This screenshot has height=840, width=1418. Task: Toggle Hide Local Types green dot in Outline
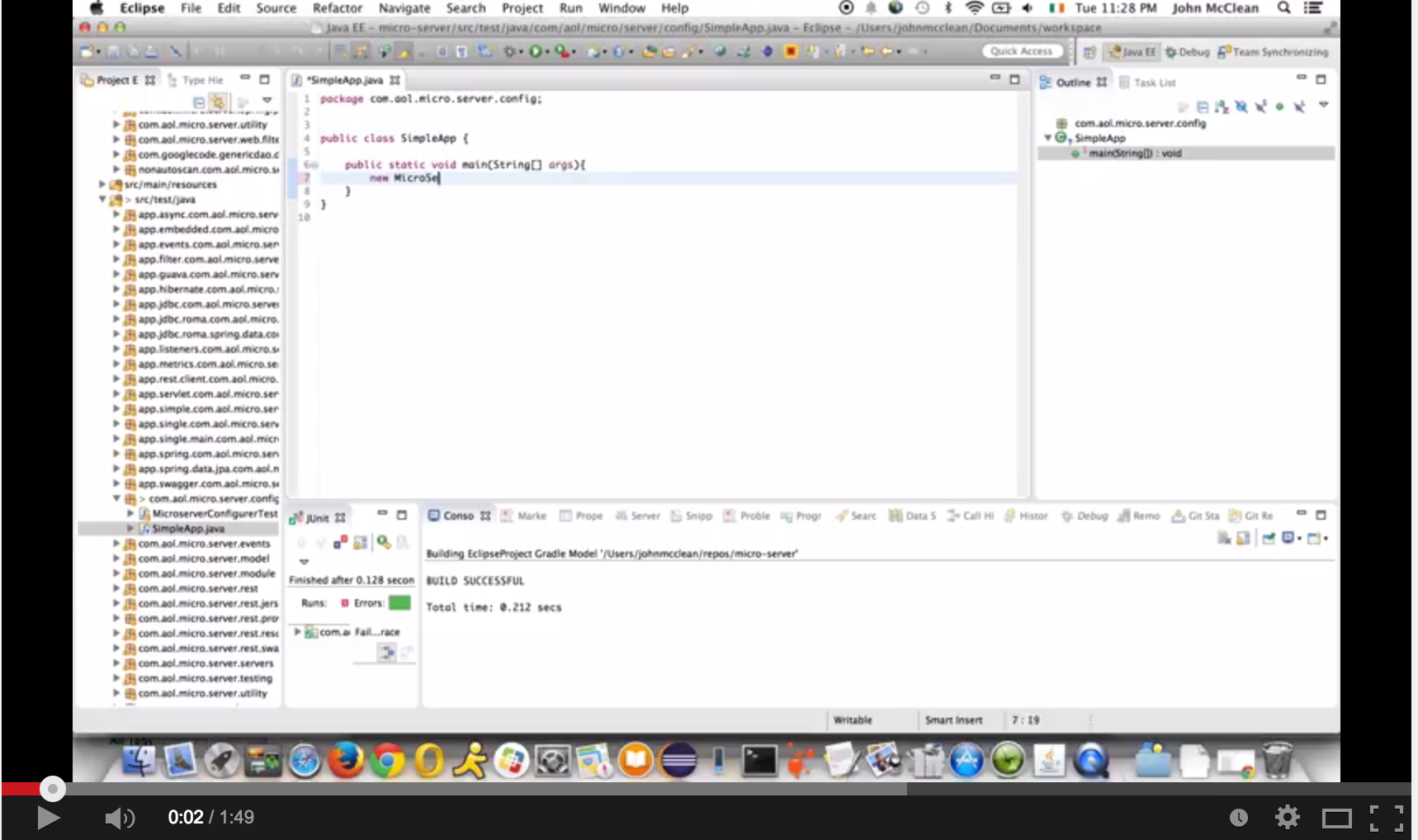tap(1279, 106)
